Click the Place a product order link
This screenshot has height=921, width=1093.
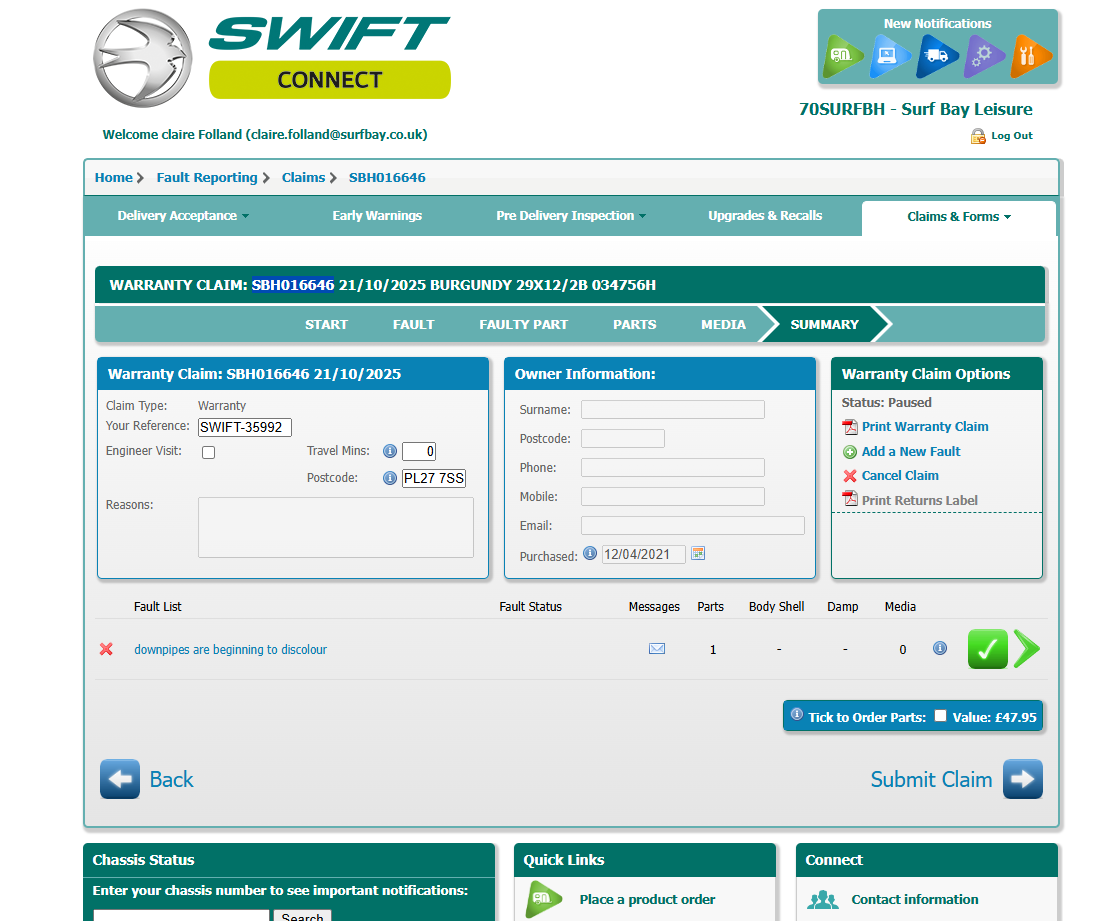click(647, 899)
